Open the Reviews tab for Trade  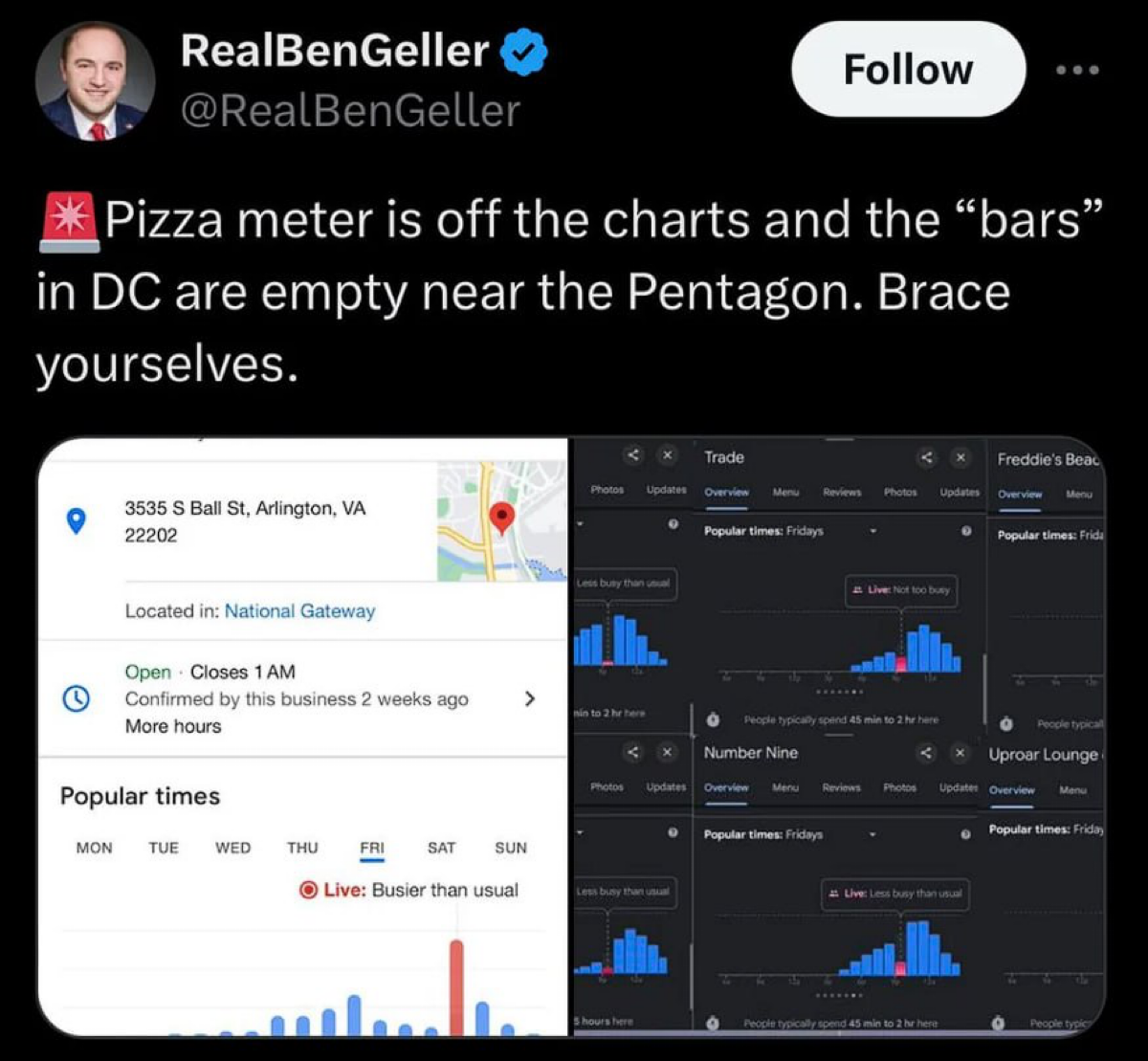(842, 492)
